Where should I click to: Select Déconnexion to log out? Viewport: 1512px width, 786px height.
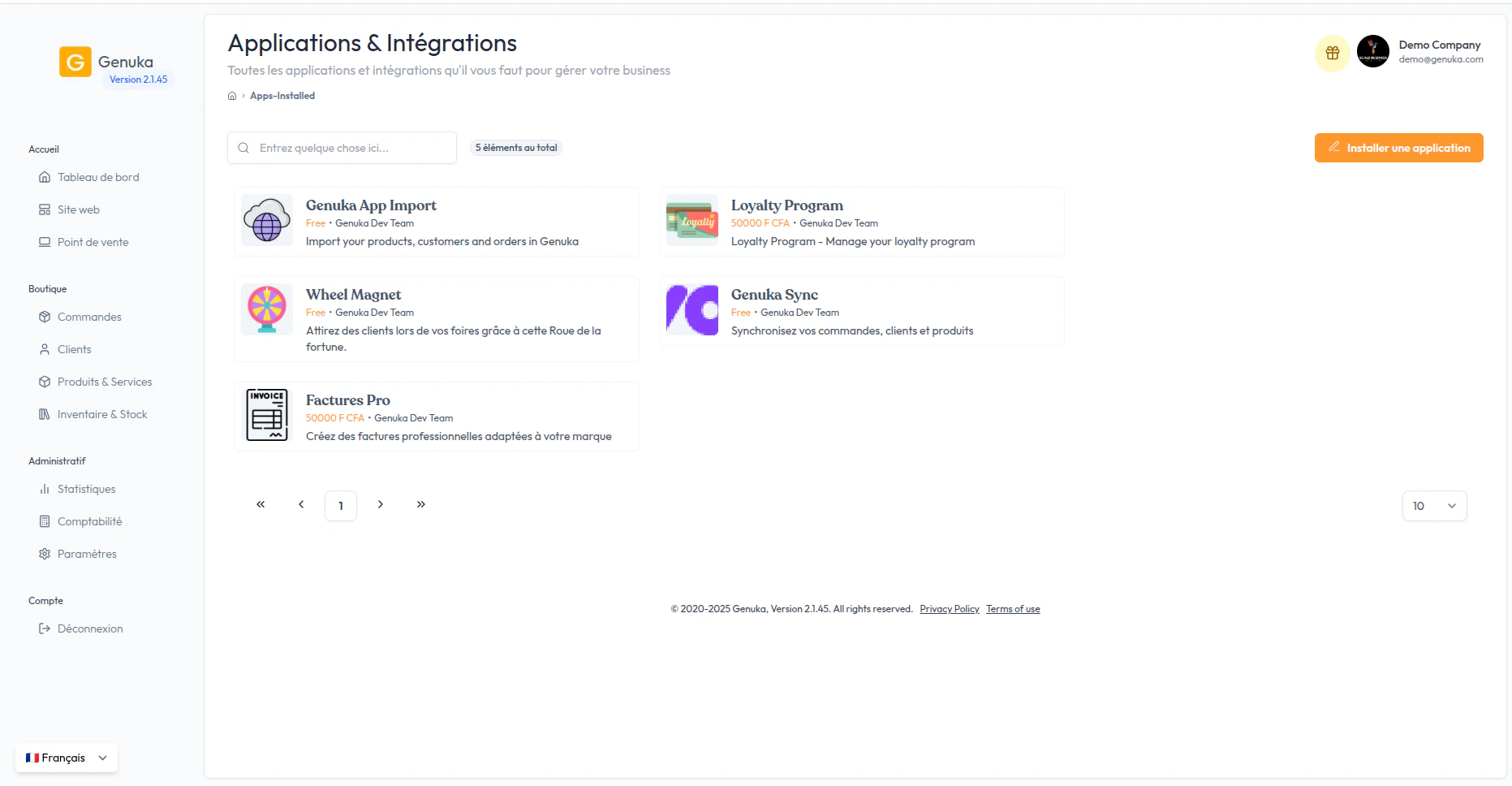pyautogui.click(x=90, y=628)
